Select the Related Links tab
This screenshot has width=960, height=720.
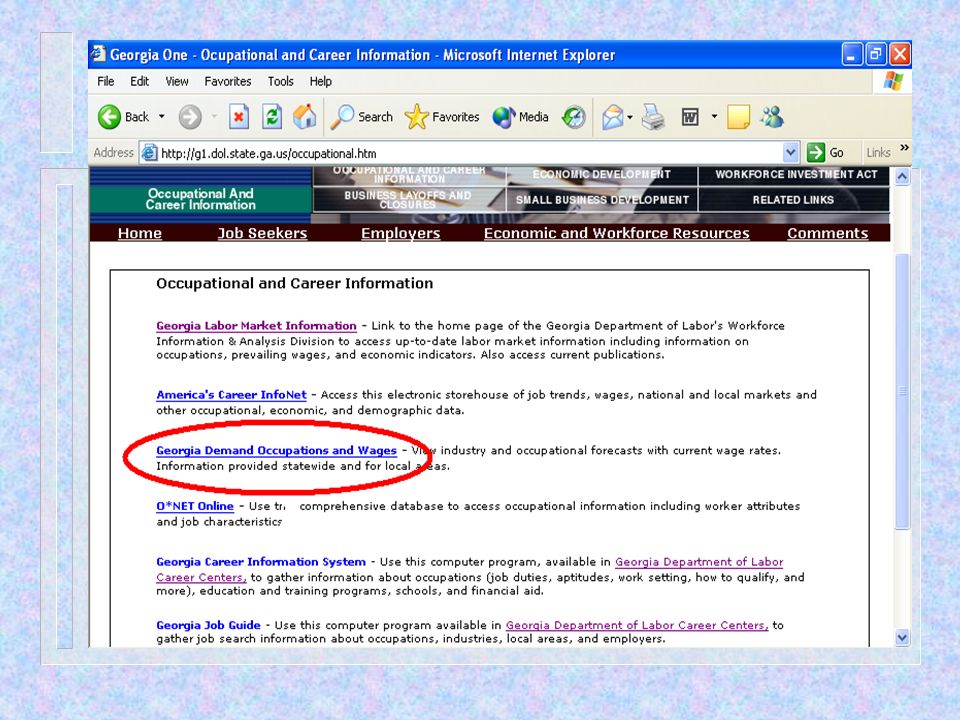793,200
